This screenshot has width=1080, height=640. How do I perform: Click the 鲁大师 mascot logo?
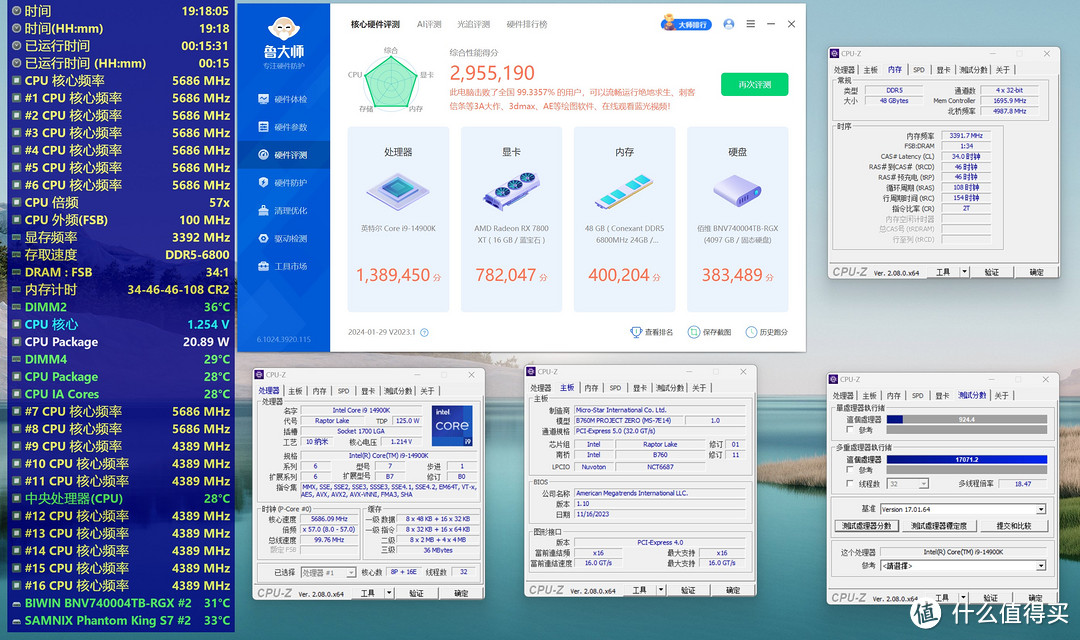[283, 29]
